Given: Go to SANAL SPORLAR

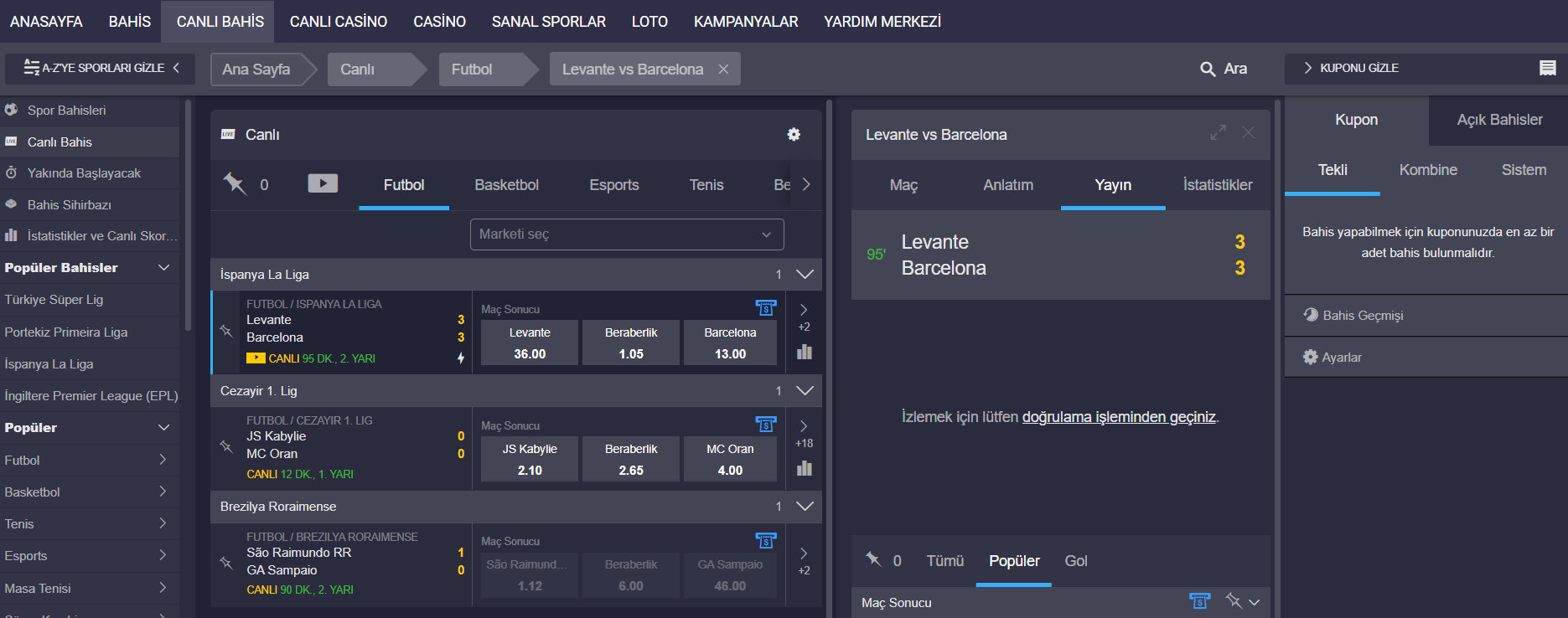Looking at the screenshot, I should point(549,22).
